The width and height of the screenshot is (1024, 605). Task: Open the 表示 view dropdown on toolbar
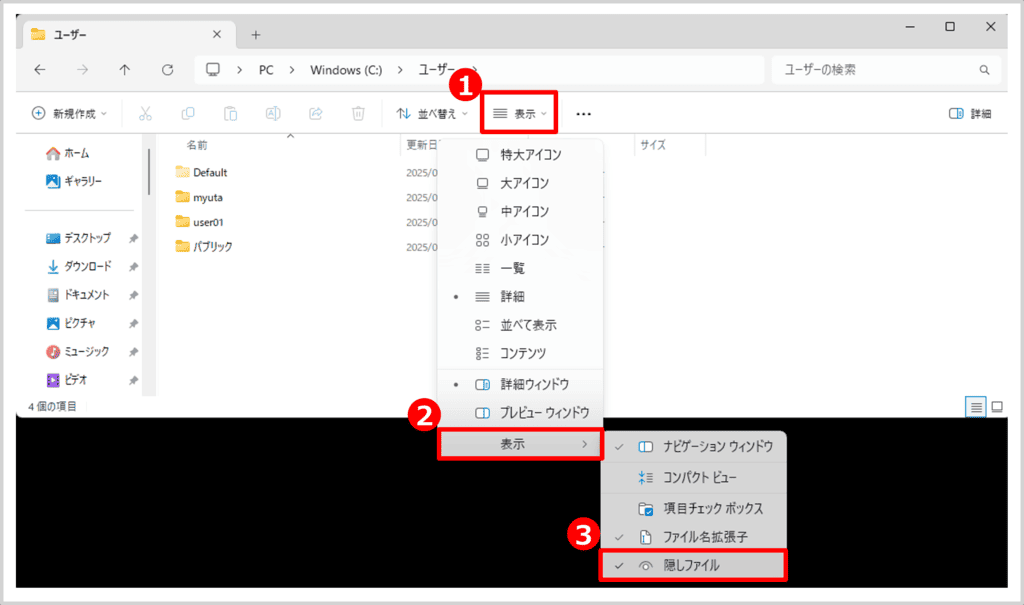[519, 114]
